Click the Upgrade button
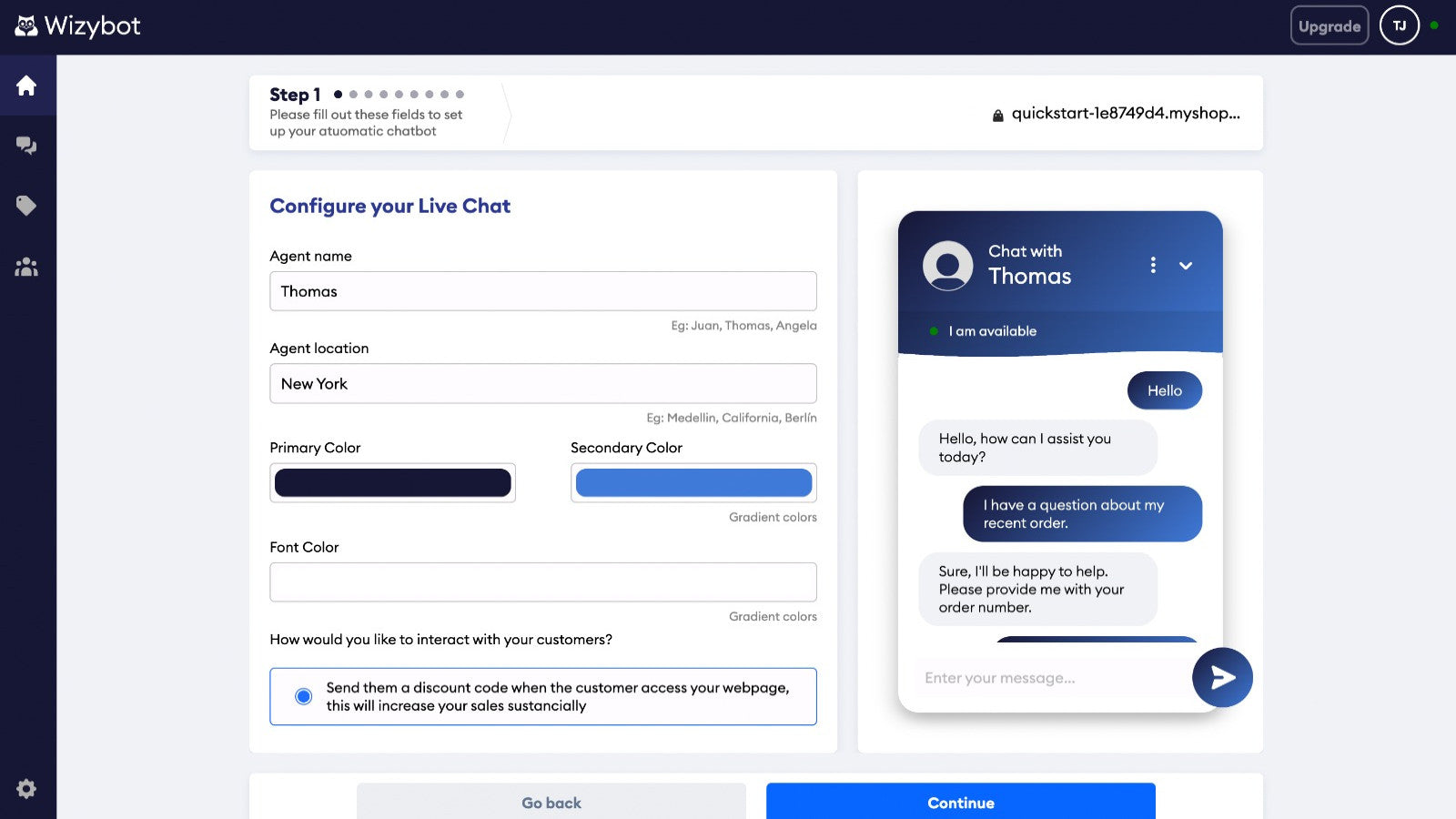This screenshot has width=1456, height=819. click(1330, 25)
